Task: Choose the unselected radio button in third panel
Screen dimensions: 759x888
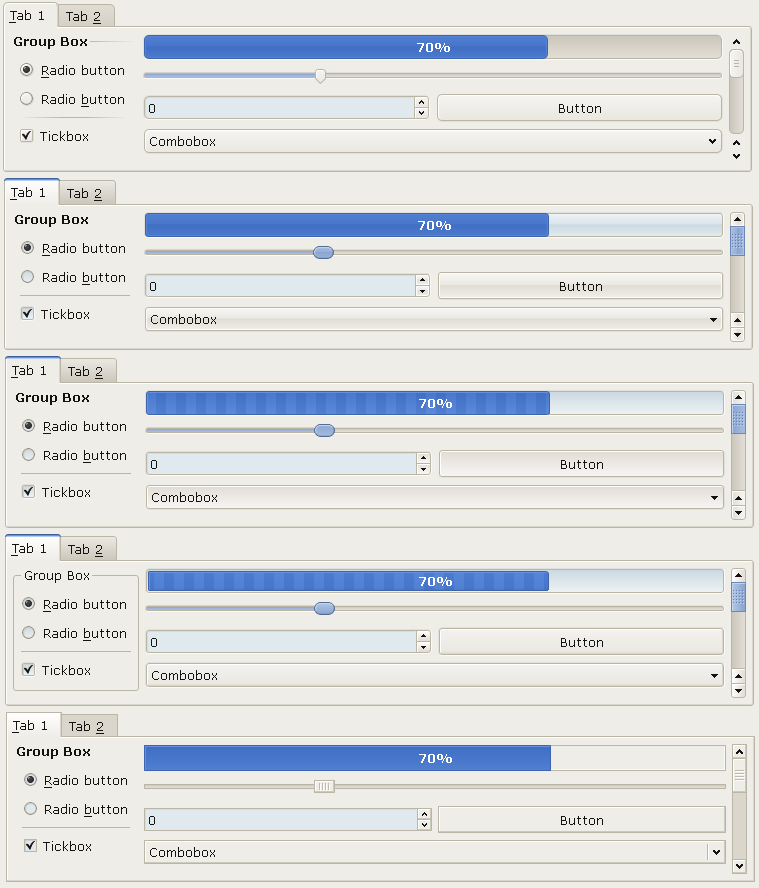Action: pyautogui.click(x=29, y=455)
